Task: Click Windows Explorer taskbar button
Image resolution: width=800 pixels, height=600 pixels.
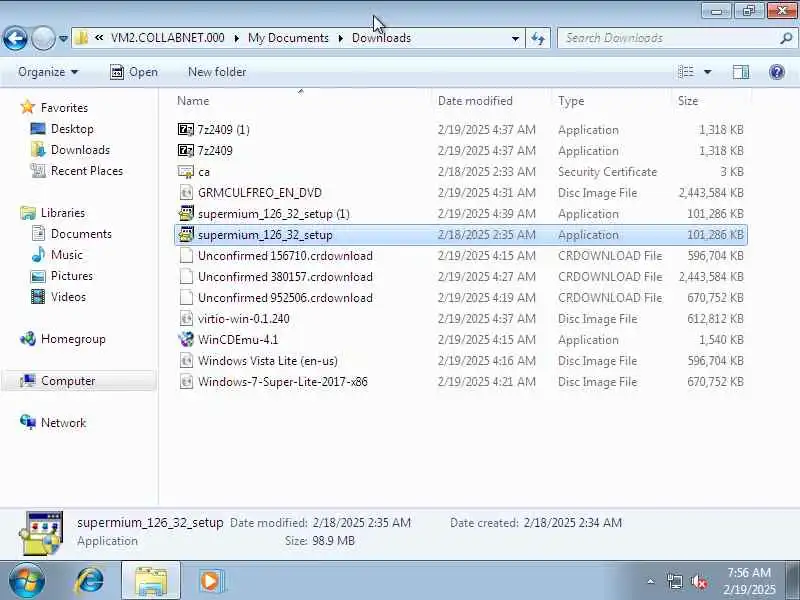Action: 151,581
